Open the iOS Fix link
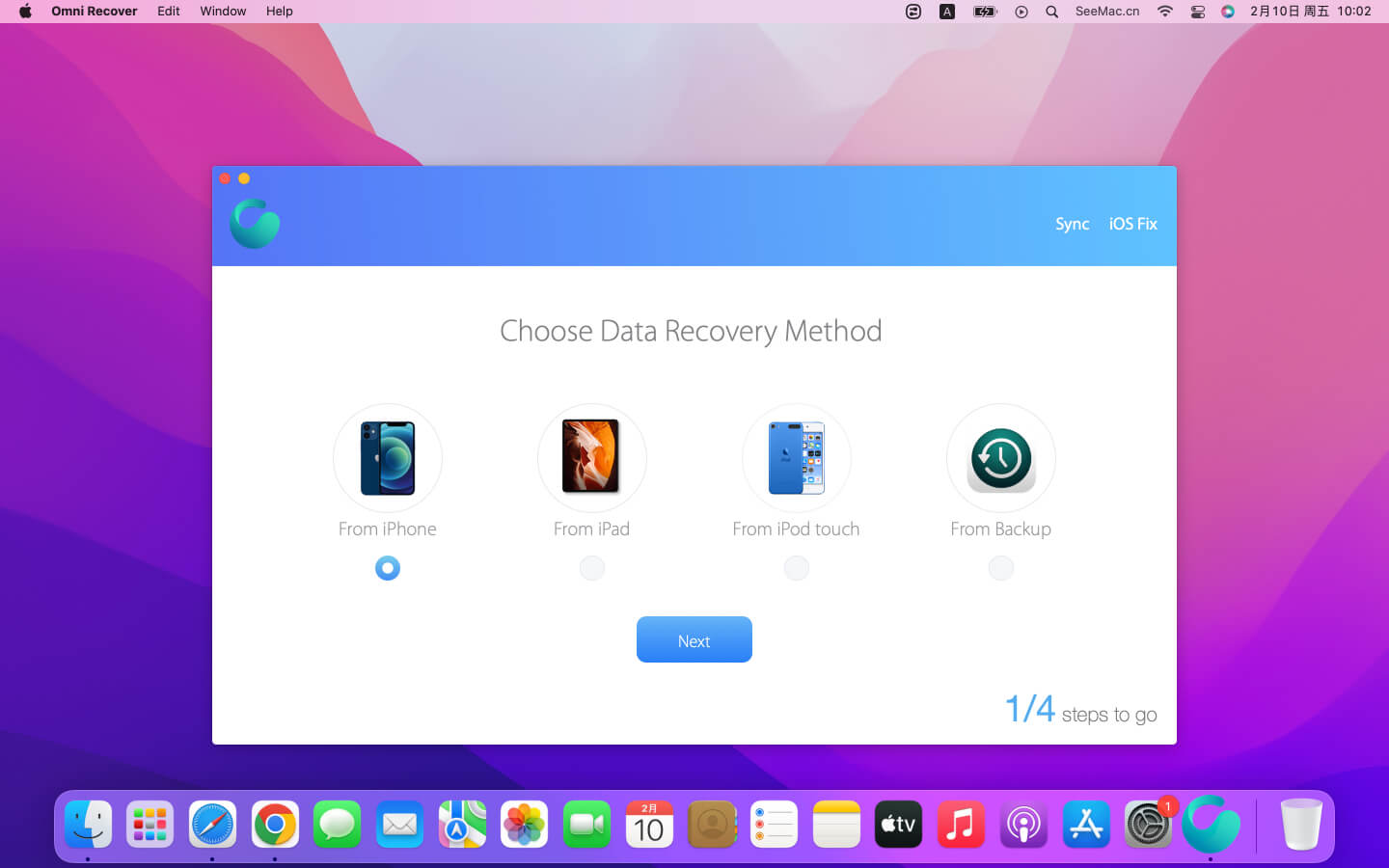The width and height of the screenshot is (1389, 868). click(x=1132, y=224)
